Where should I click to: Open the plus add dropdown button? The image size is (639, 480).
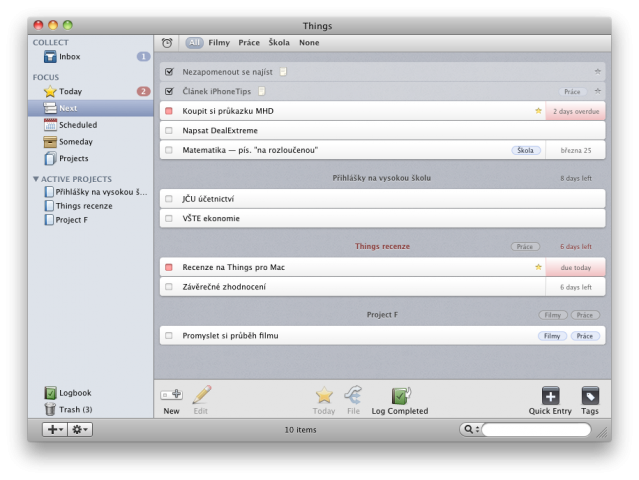[55, 429]
